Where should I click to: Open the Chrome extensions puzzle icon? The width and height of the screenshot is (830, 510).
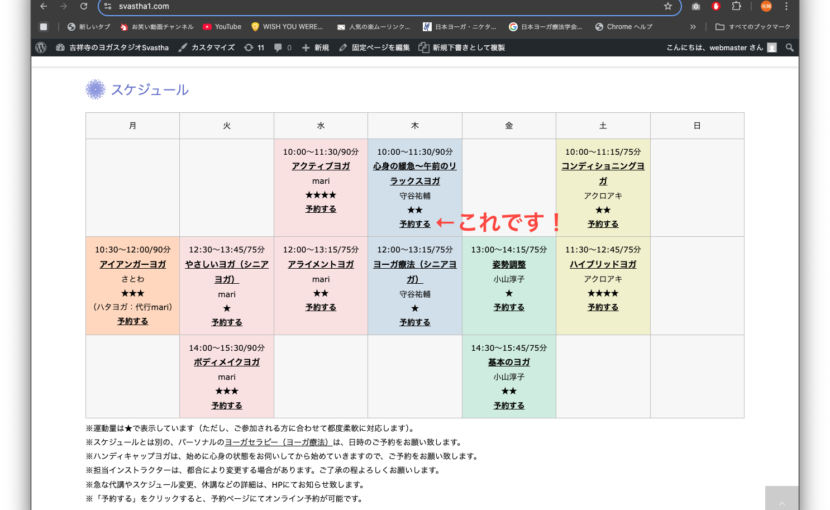tap(736, 6)
